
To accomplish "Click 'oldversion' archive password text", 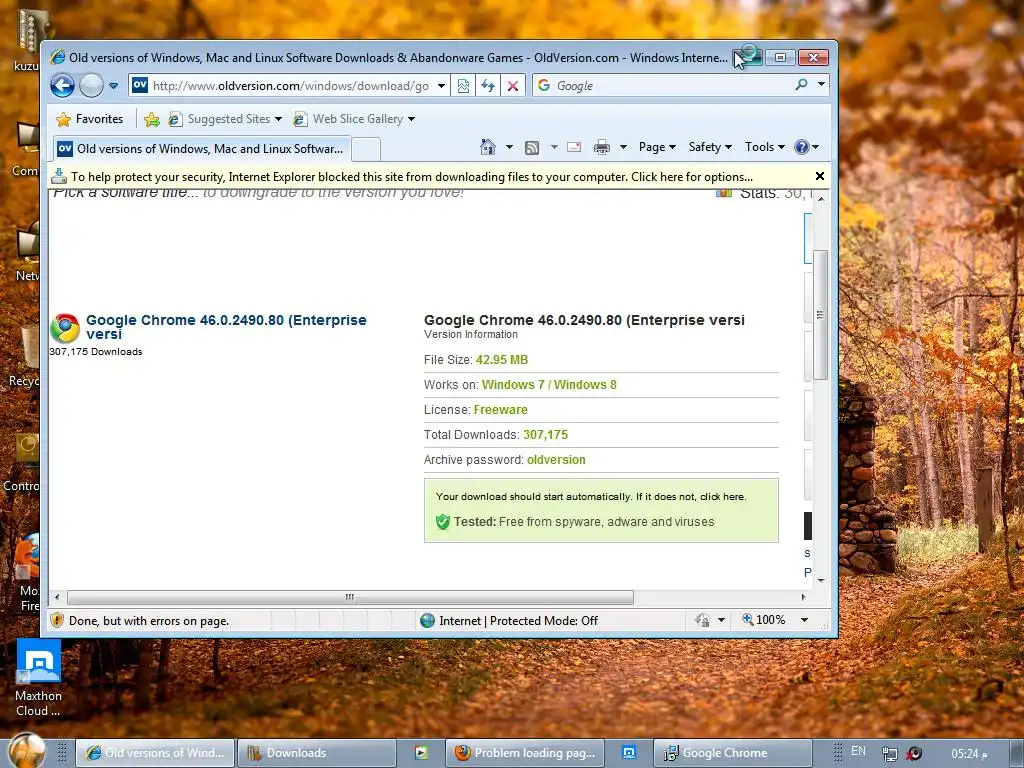I will 556,460.
